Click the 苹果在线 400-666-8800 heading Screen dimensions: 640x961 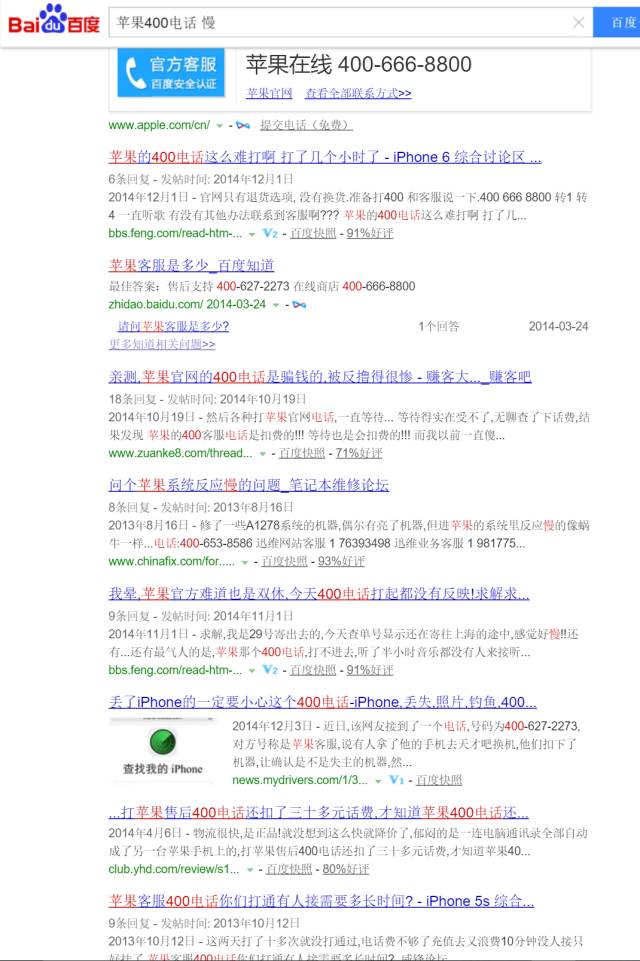(x=359, y=64)
